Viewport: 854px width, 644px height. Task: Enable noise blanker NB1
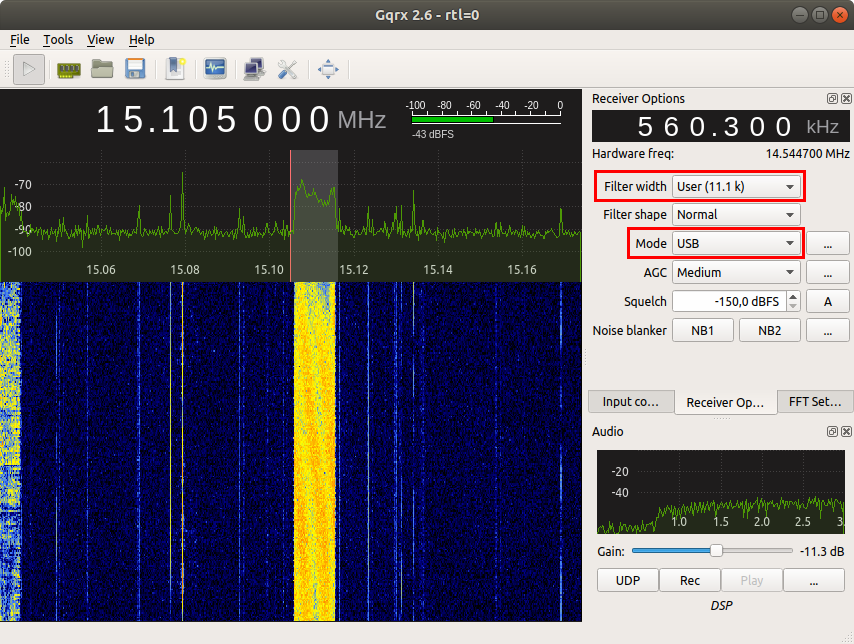pyautogui.click(x=702, y=330)
